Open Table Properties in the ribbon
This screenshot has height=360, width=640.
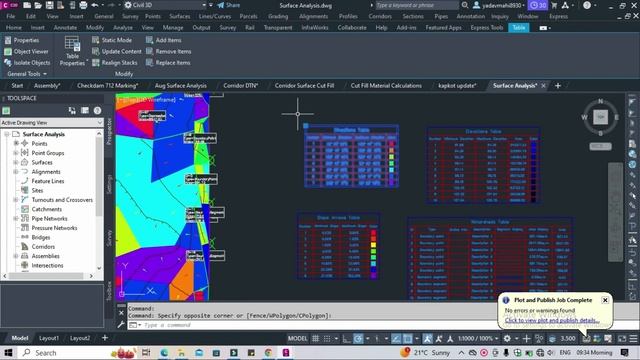(x=72, y=51)
